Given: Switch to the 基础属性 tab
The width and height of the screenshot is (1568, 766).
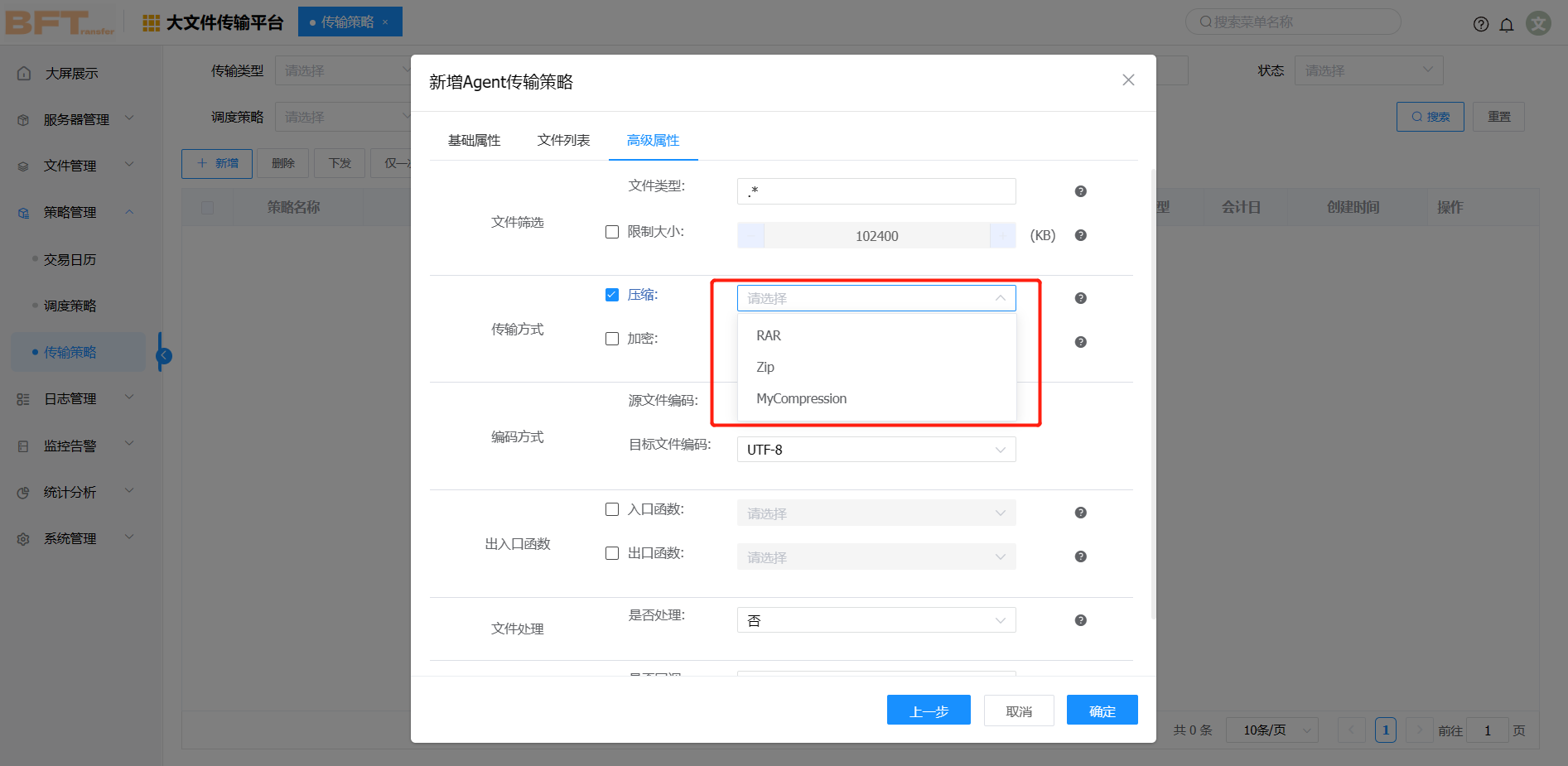Looking at the screenshot, I should (x=475, y=141).
